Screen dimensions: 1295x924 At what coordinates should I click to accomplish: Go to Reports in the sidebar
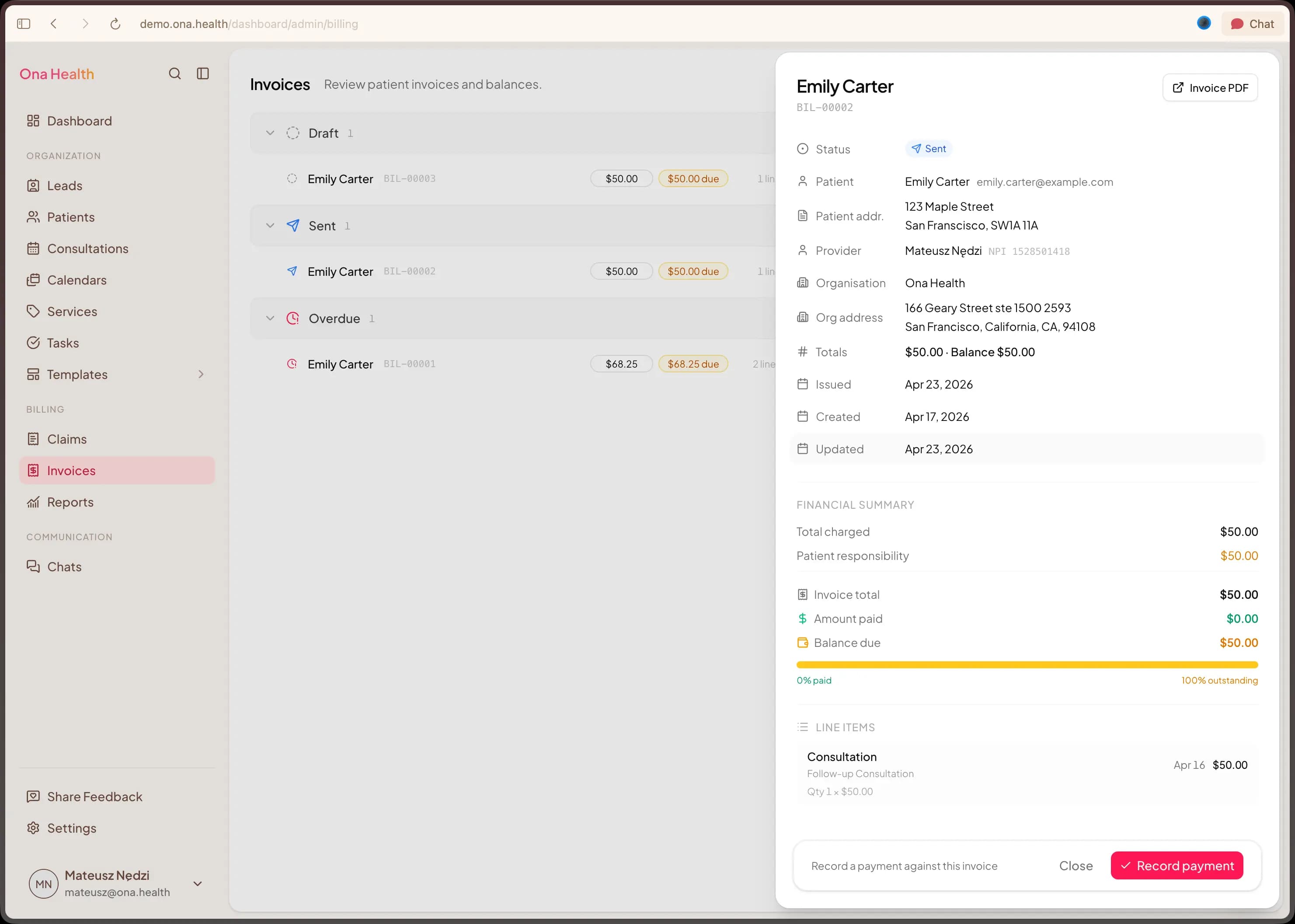pos(70,502)
